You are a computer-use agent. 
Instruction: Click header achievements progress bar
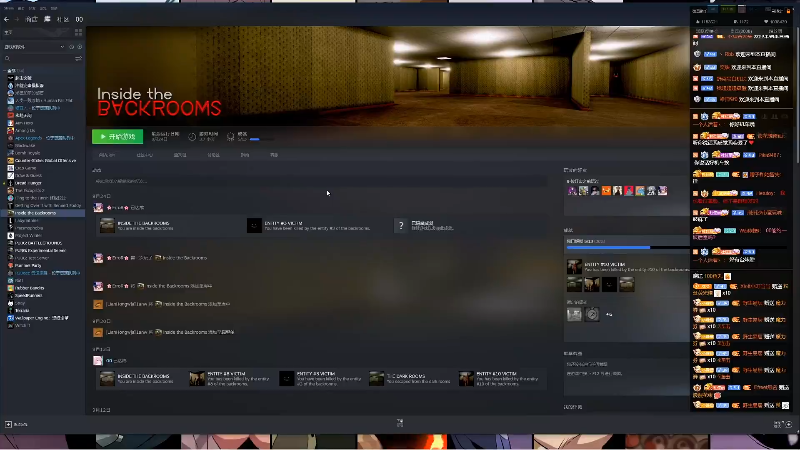click(x=262, y=139)
